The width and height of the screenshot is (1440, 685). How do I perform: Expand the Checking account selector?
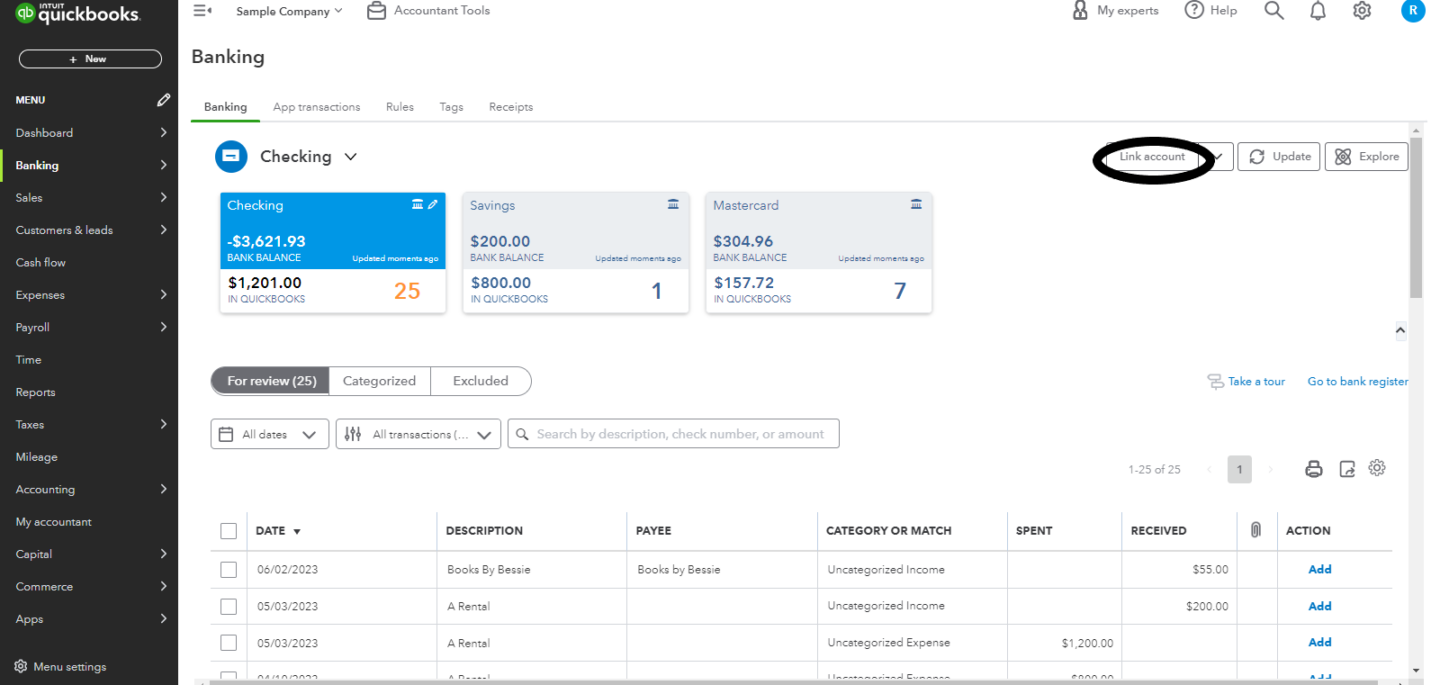(x=351, y=157)
